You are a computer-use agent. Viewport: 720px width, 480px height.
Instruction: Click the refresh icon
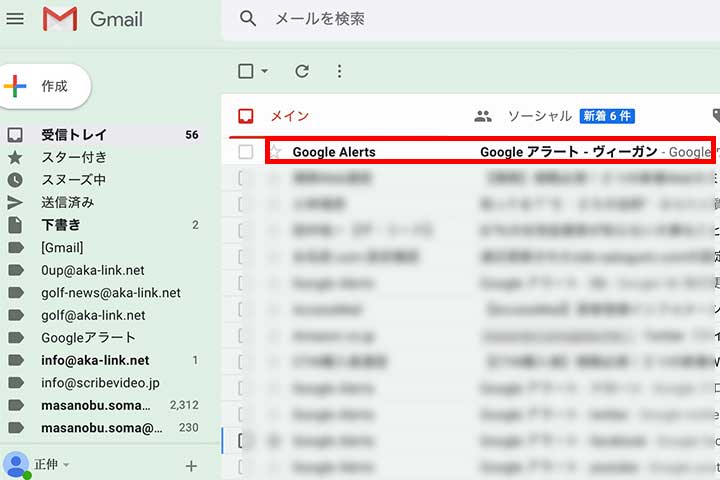(x=302, y=71)
